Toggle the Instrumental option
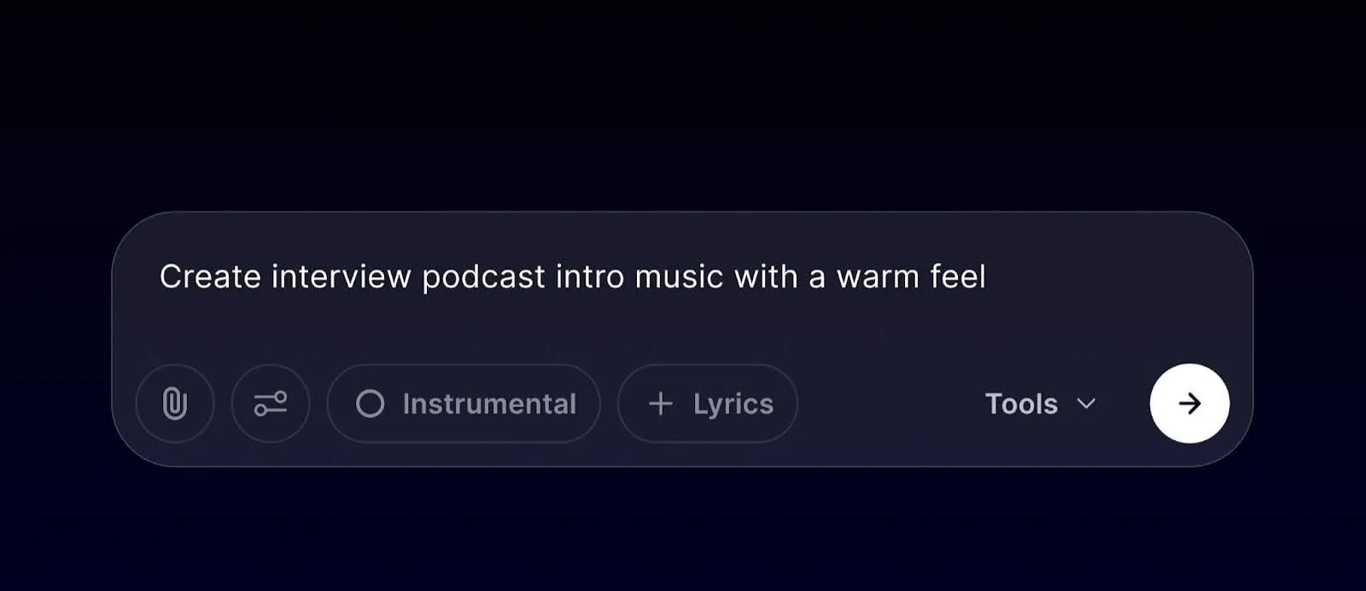The width and height of the screenshot is (1366, 591). [x=464, y=404]
